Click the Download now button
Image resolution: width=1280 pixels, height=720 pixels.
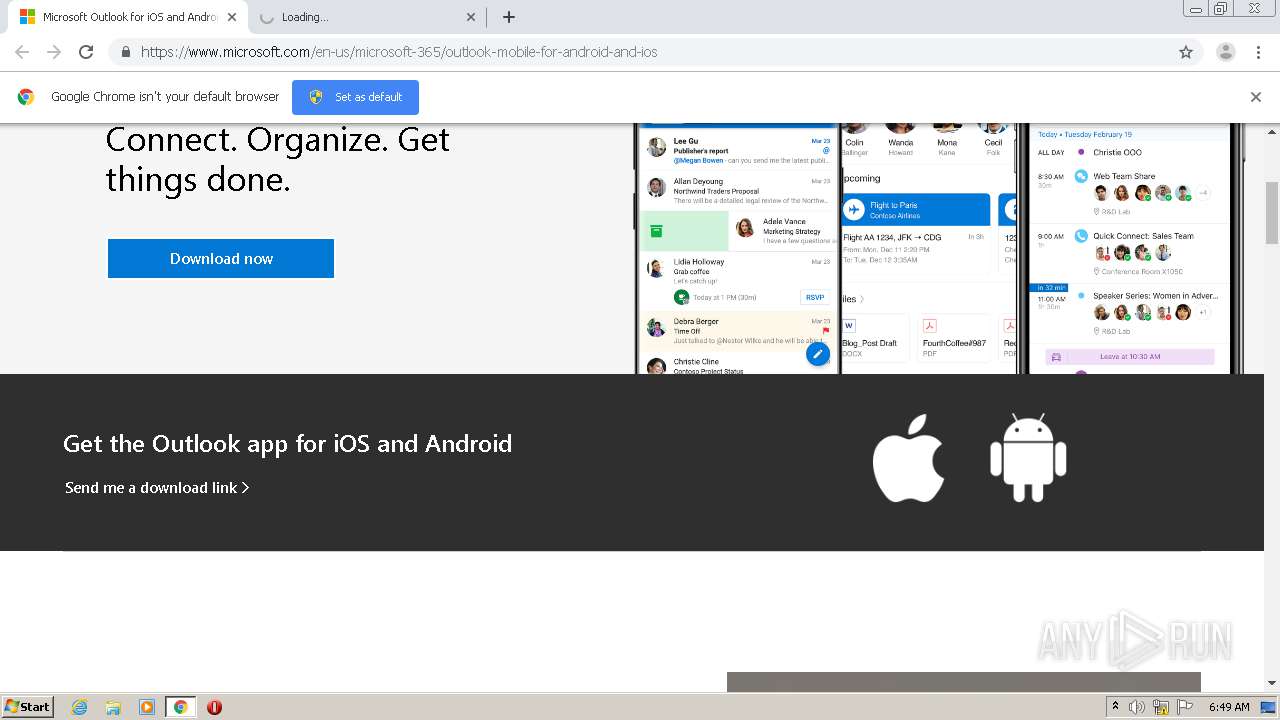tap(221, 258)
